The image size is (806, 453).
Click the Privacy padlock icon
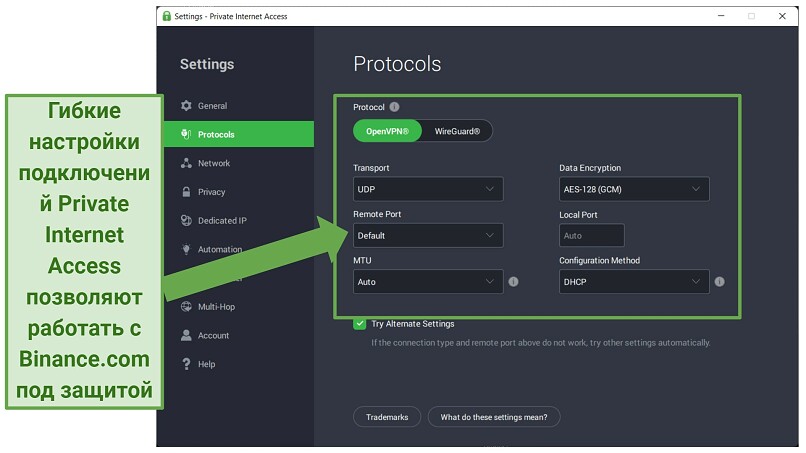[x=186, y=192]
